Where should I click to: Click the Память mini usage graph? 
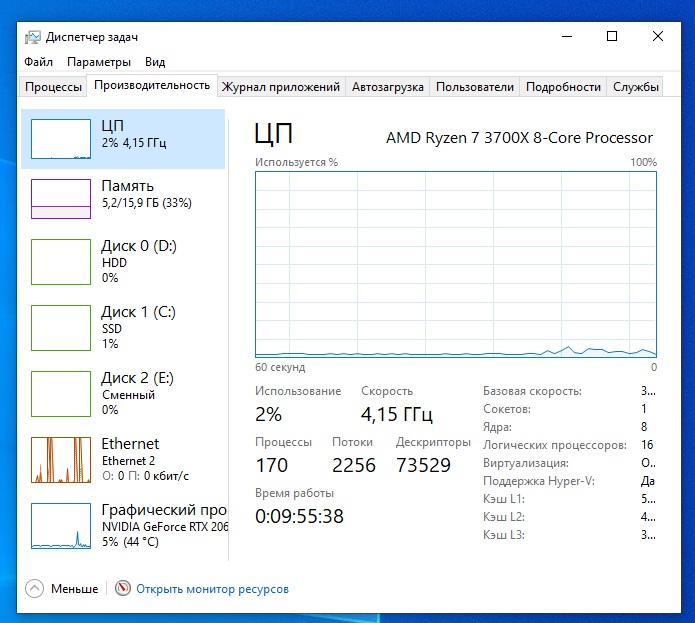(x=61, y=199)
